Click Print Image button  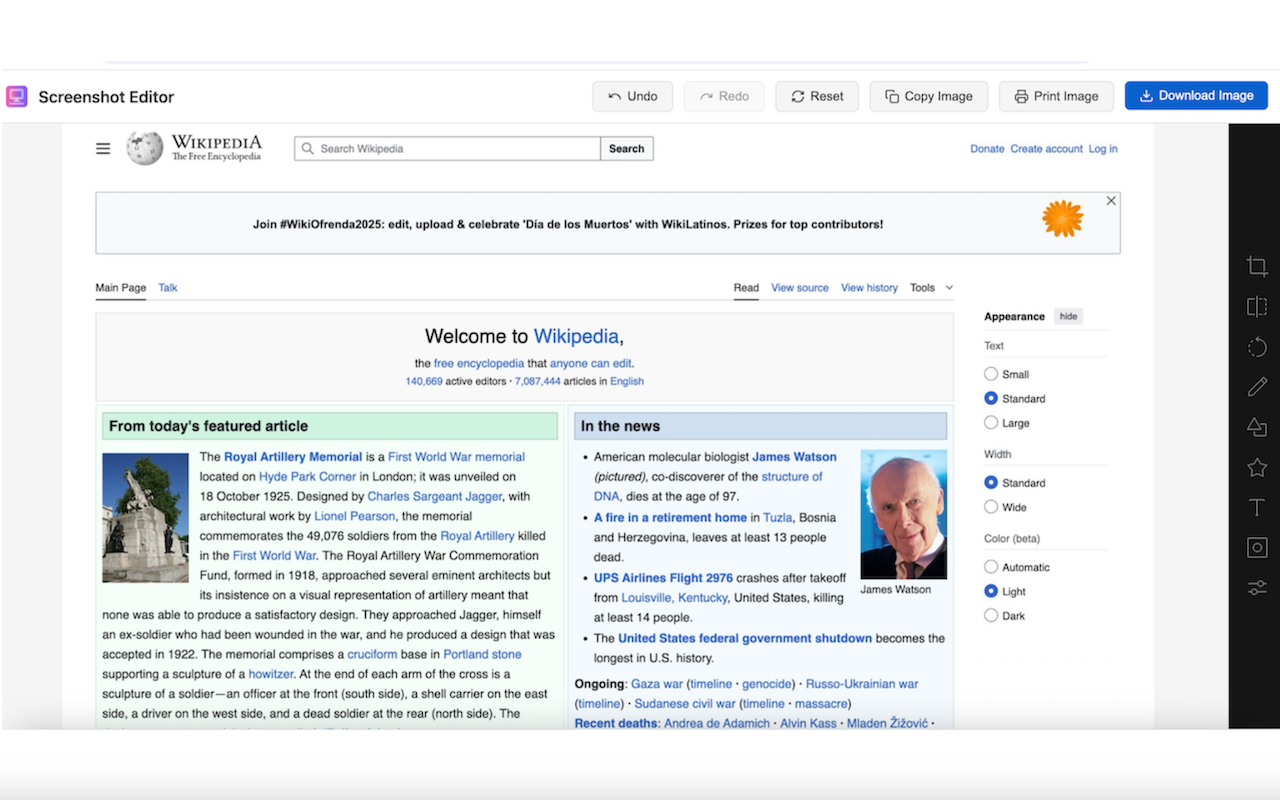point(1056,96)
